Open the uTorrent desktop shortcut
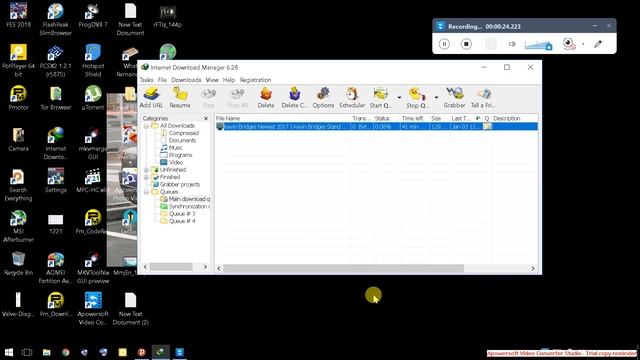This screenshot has height=360, width=640. 93,98
